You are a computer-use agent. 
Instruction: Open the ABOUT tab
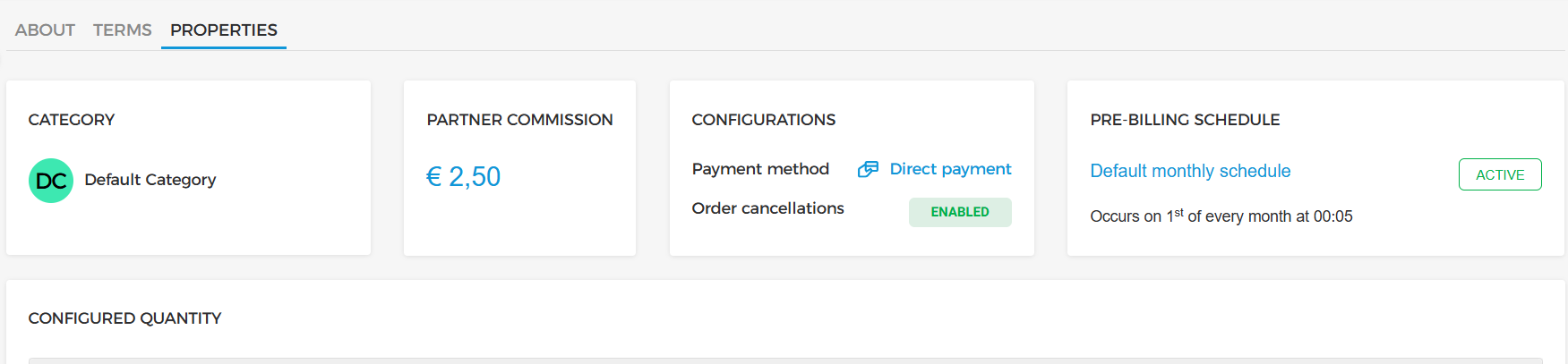[x=45, y=30]
